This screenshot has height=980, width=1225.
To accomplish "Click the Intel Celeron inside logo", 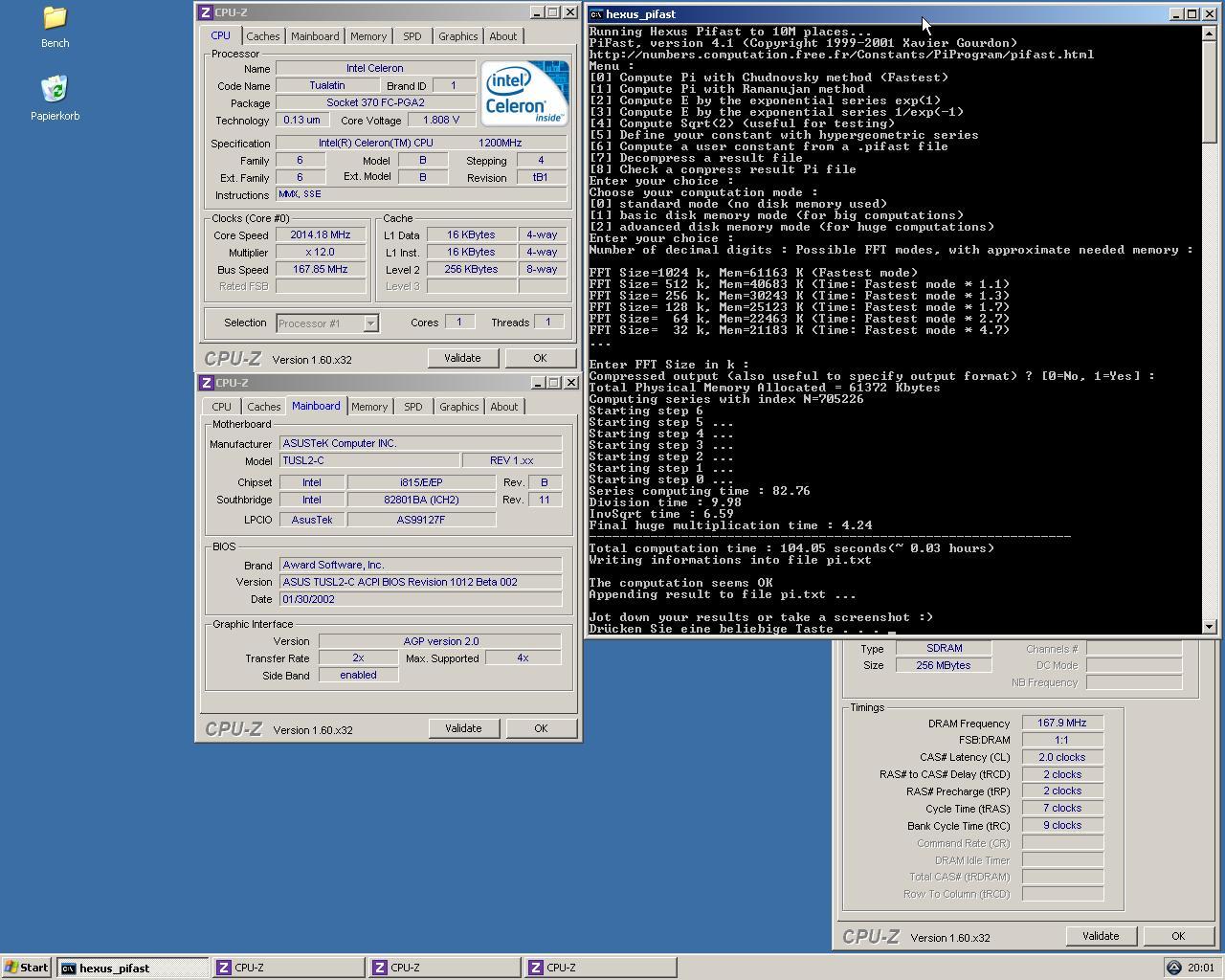I will (x=524, y=93).
